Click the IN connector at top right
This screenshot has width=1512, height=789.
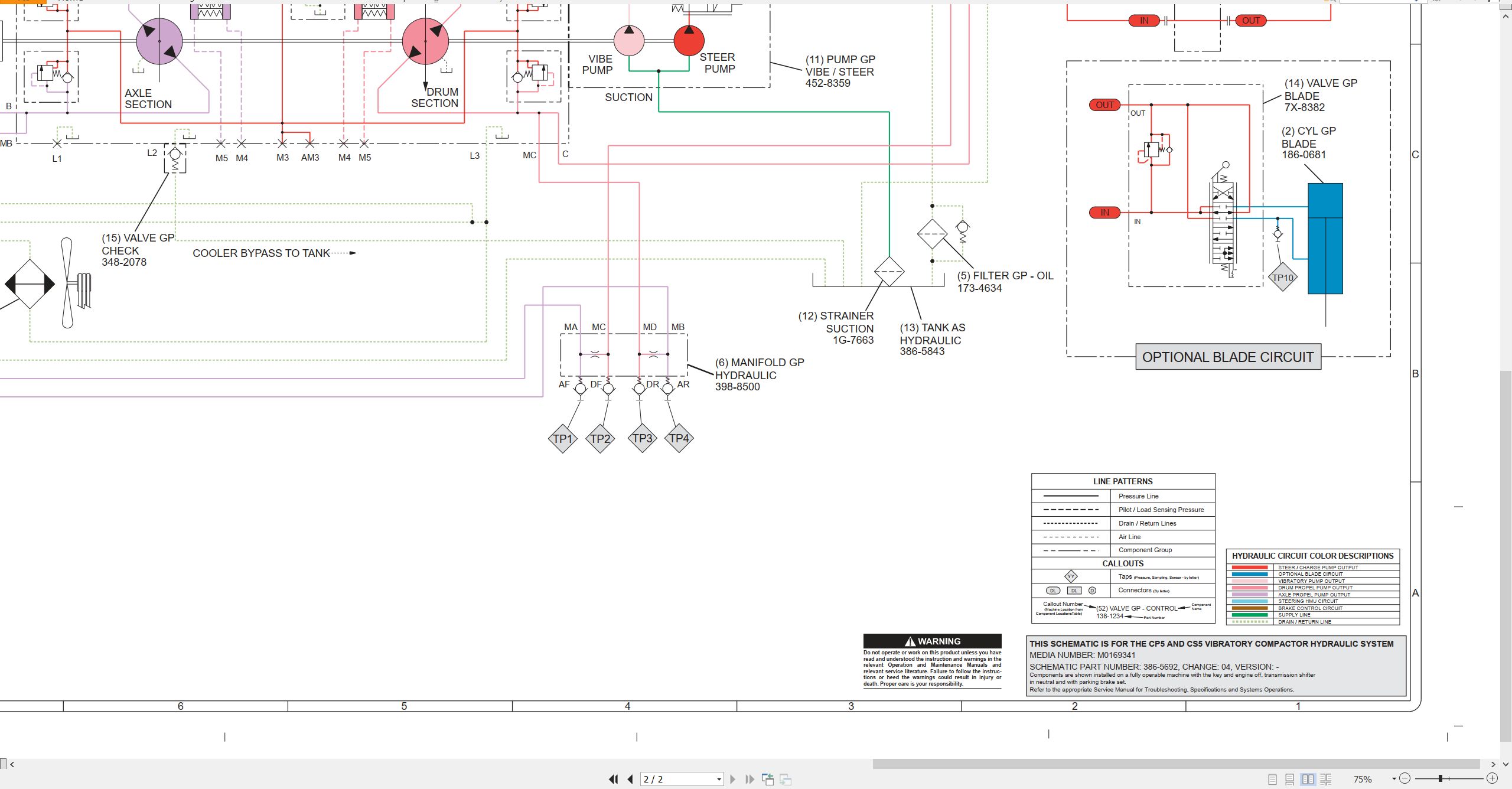click(1144, 21)
